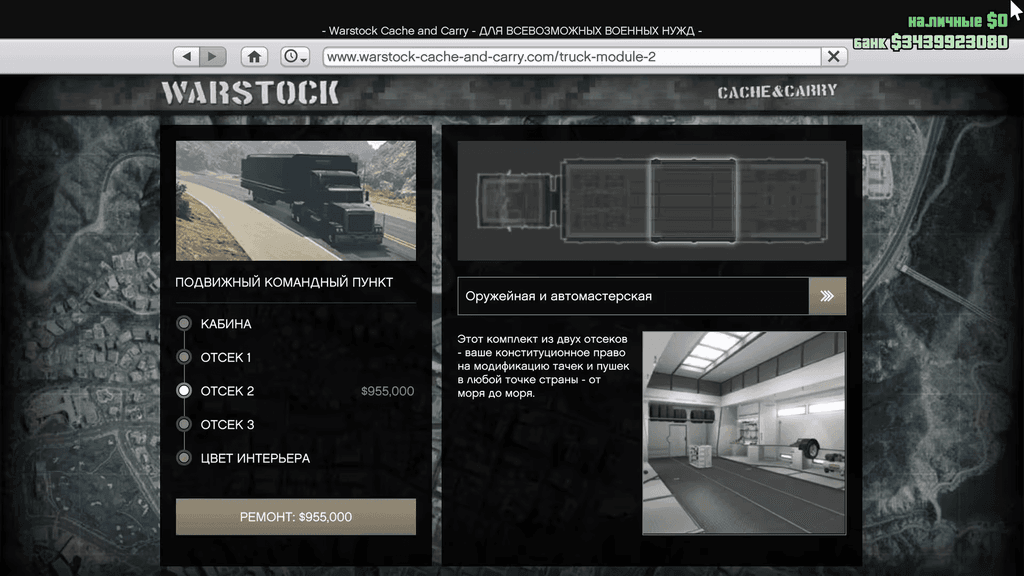Screen dimensions: 1024x576
Task: Go to the browser home page
Action: pyautogui.click(x=254, y=56)
